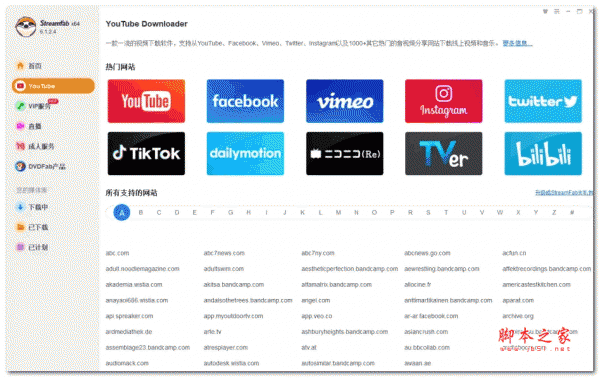Open the TikTok site tile
Screen dimensions: 600x378
[x=146, y=153]
